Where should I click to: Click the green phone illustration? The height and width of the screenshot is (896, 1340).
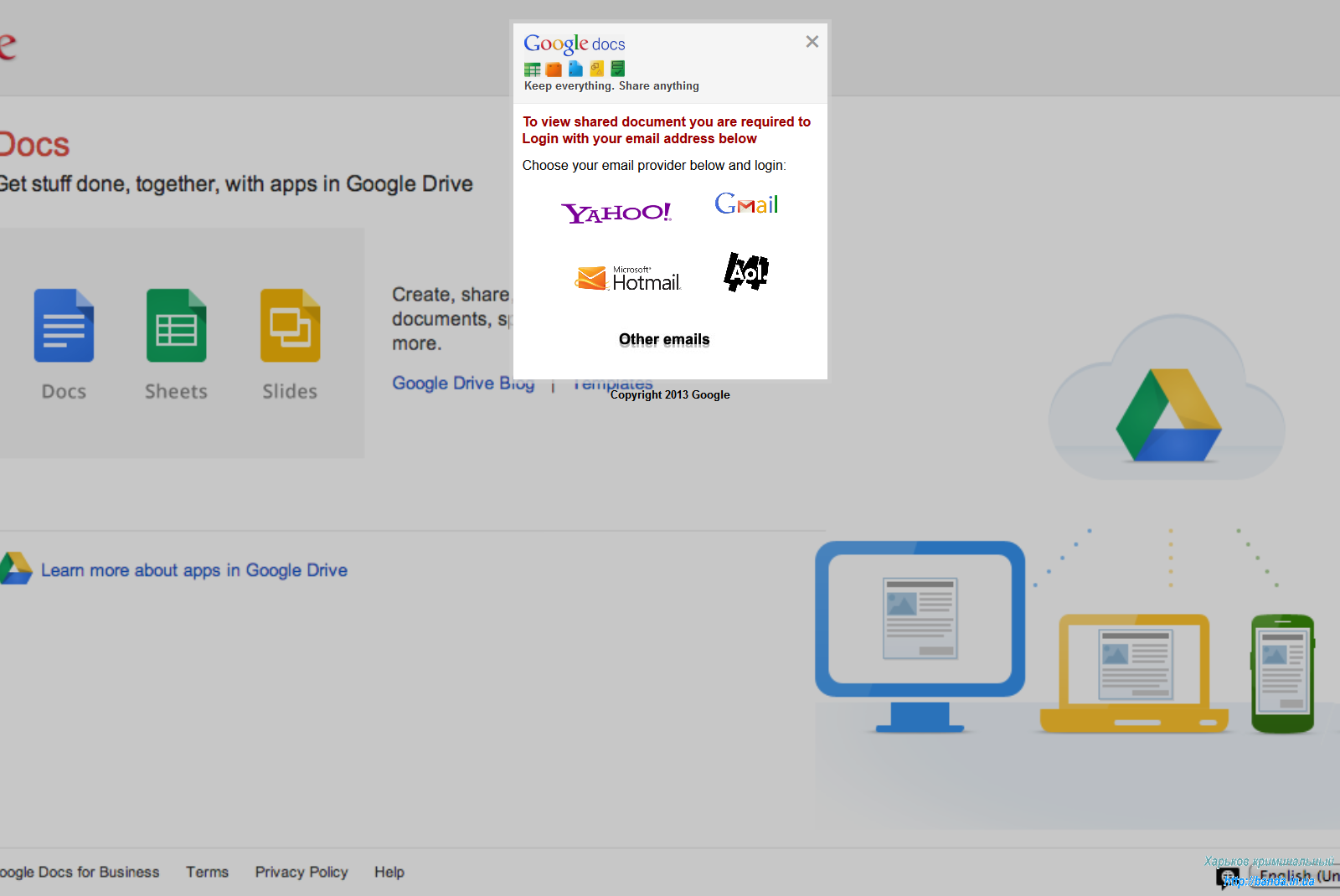pyautogui.click(x=1283, y=673)
